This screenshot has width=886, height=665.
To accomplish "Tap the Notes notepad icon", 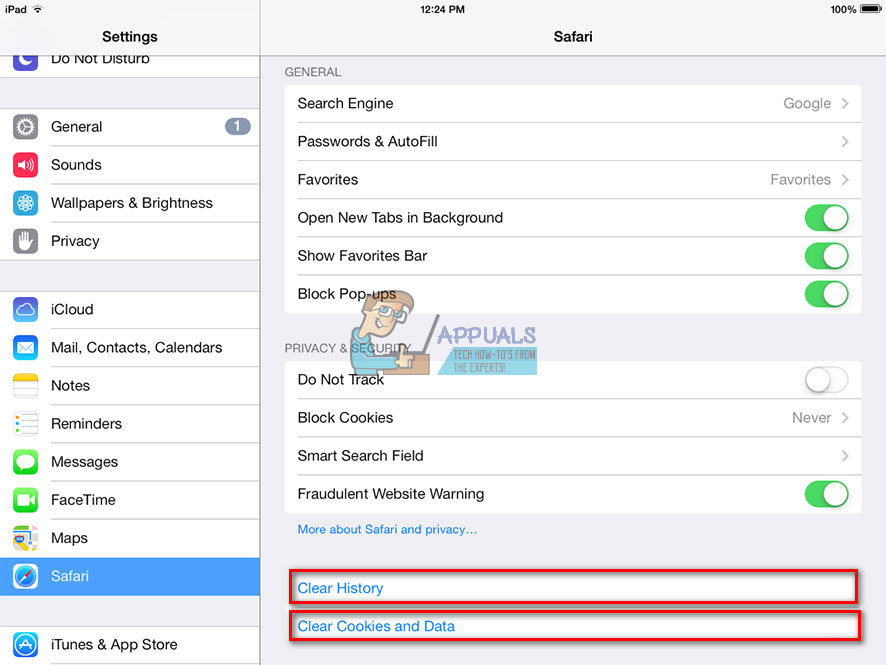I will pyautogui.click(x=25, y=386).
